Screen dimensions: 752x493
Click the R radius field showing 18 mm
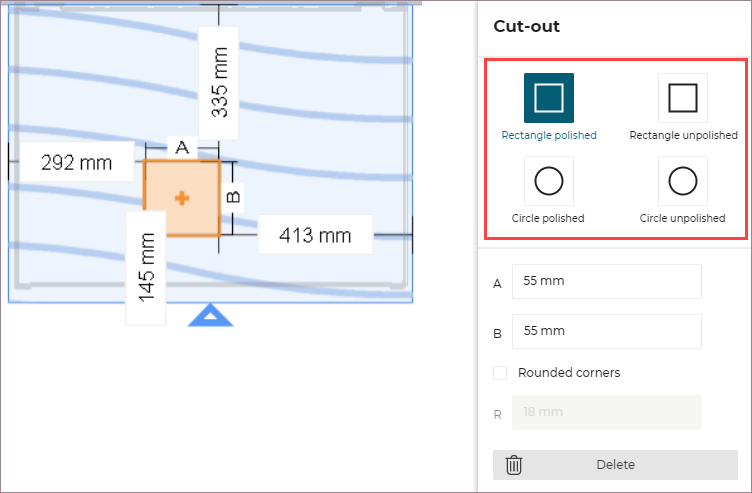pos(606,413)
